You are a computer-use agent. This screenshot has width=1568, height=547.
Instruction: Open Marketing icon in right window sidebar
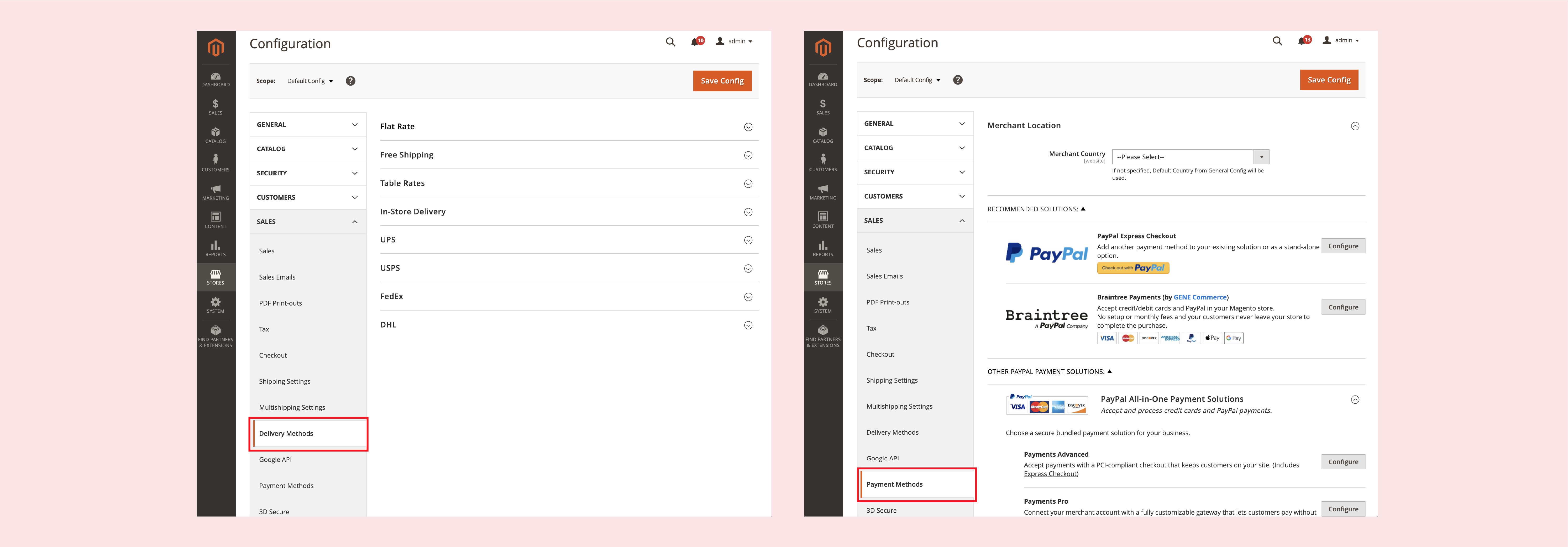tap(823, 192)
